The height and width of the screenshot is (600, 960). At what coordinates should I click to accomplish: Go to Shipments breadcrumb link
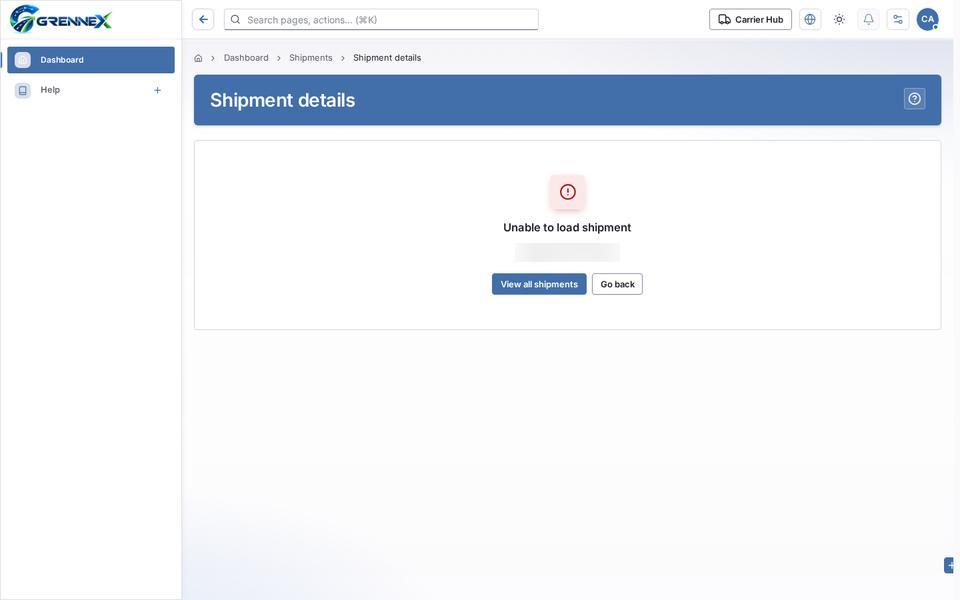[310, 58]
